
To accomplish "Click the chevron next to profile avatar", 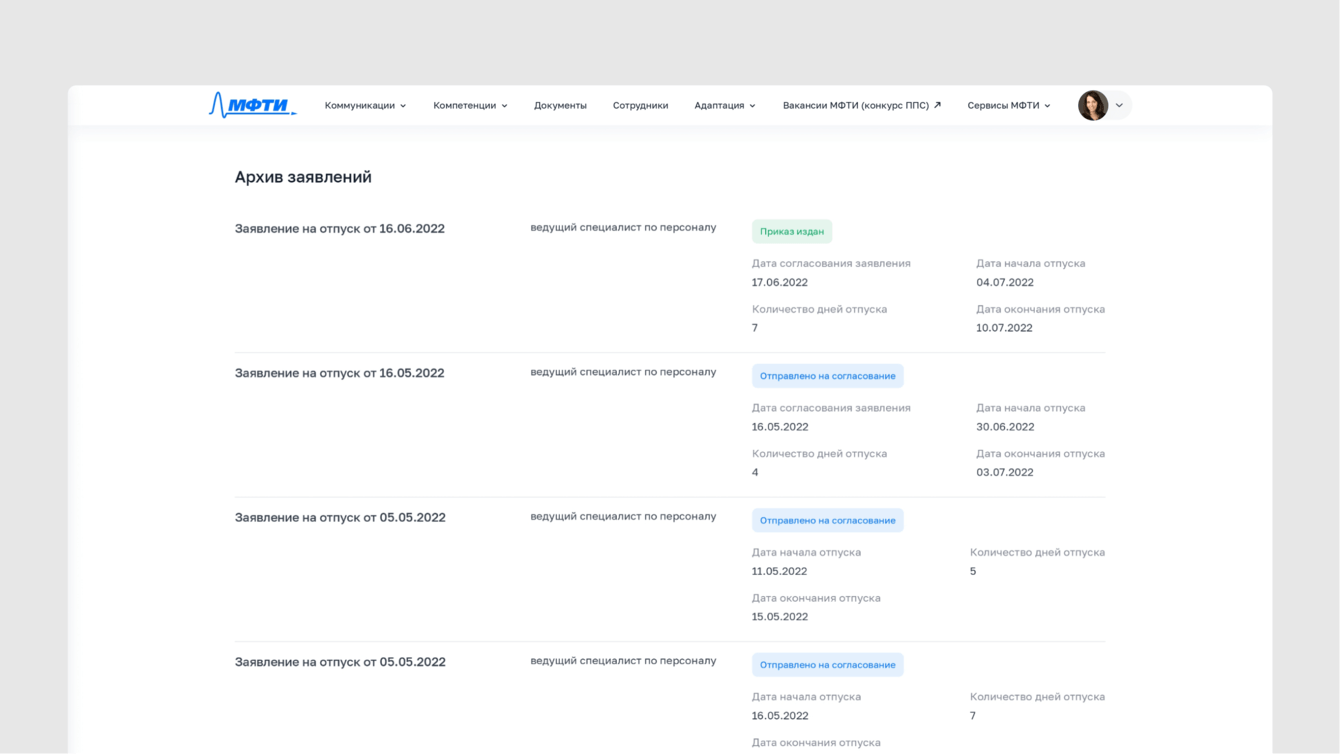I will tap(1120, 105).
